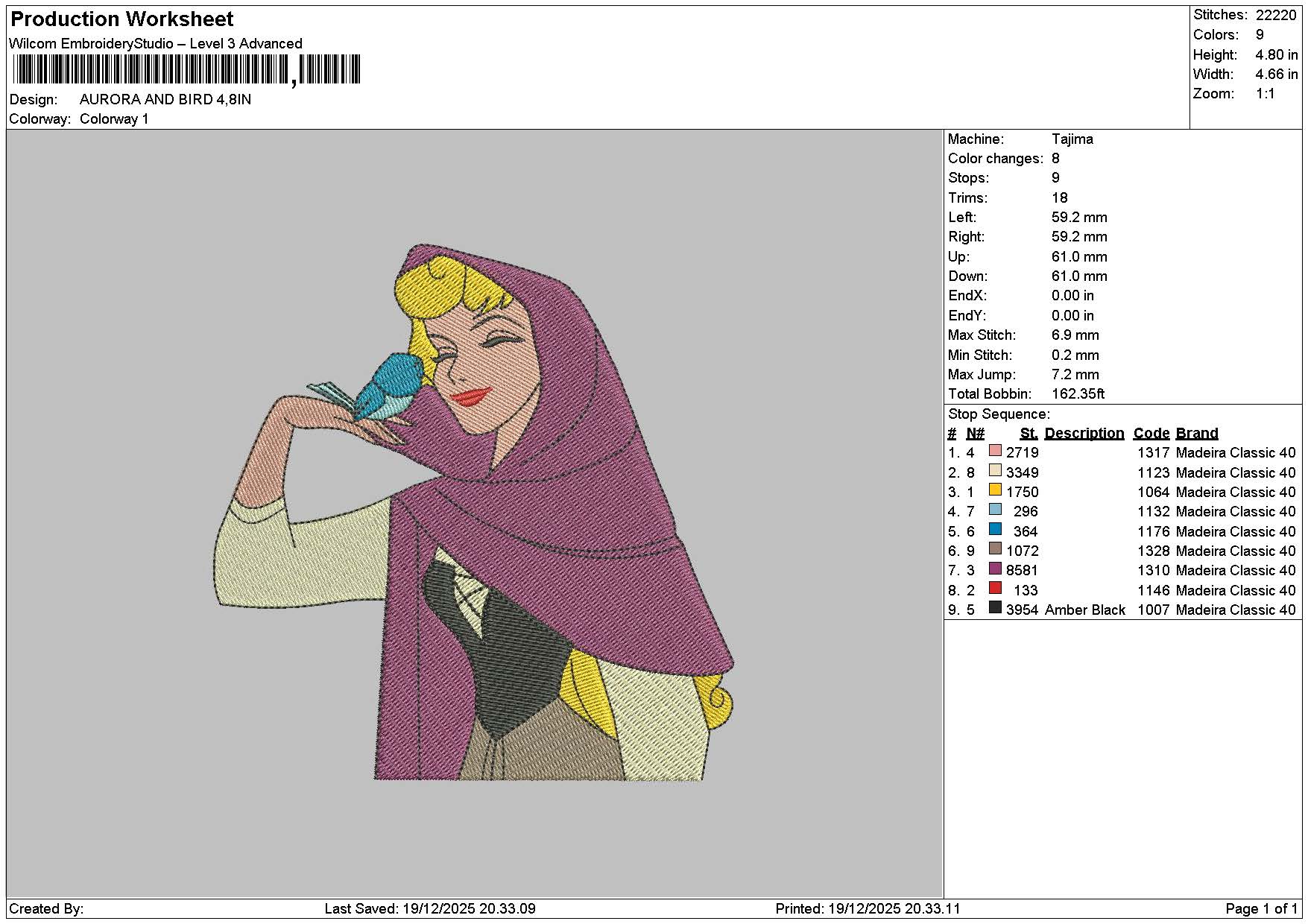1308x924 pixels.
Task: Click the Total Bobbin value '162.35ft'
Action: (x=1078, y=394)
